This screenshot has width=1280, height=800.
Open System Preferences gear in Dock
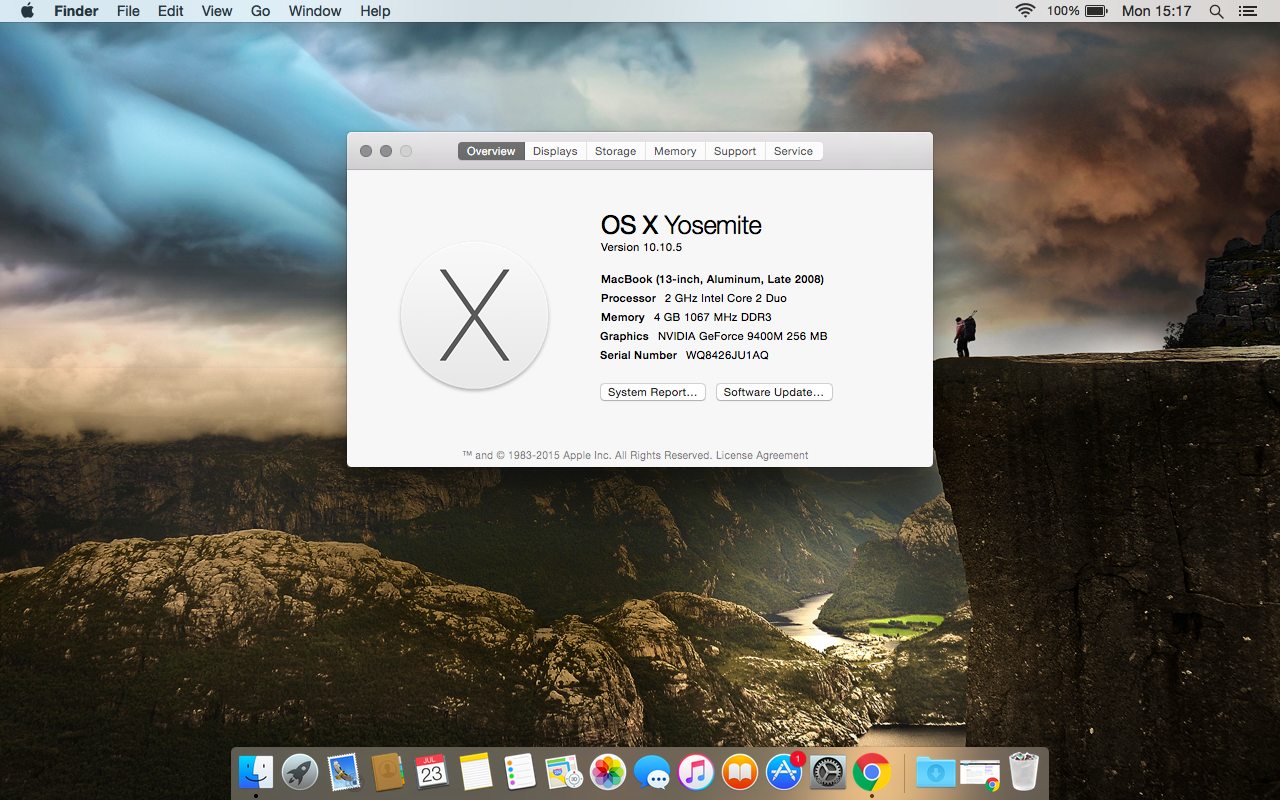pos(828,772)
